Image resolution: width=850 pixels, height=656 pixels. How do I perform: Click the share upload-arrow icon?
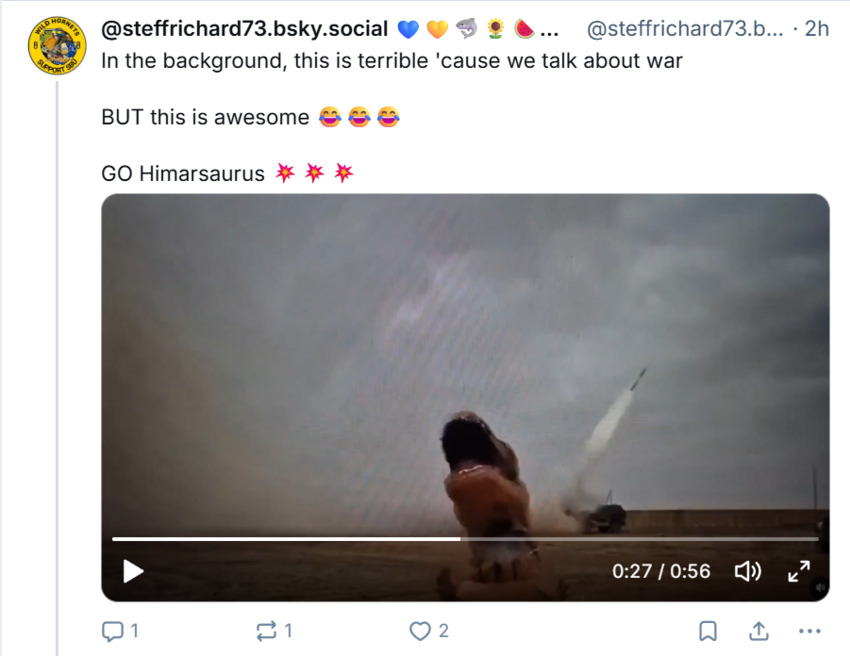[759, 631]
